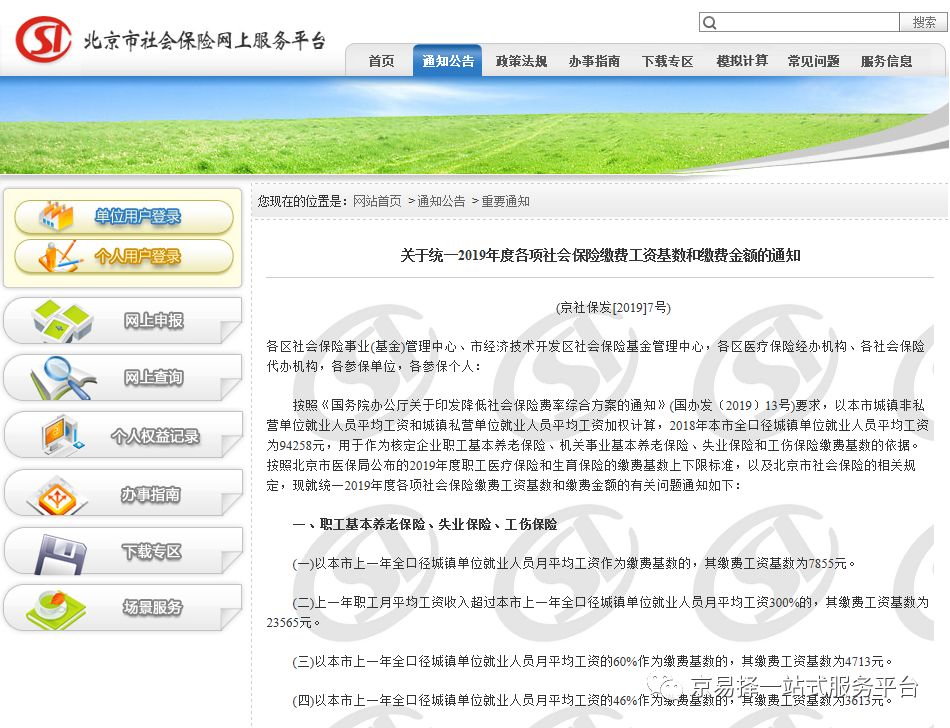Click the red SI logo icon
Image resolution: width=950 pixels, height=728 pixels.
tap(43, 39)
